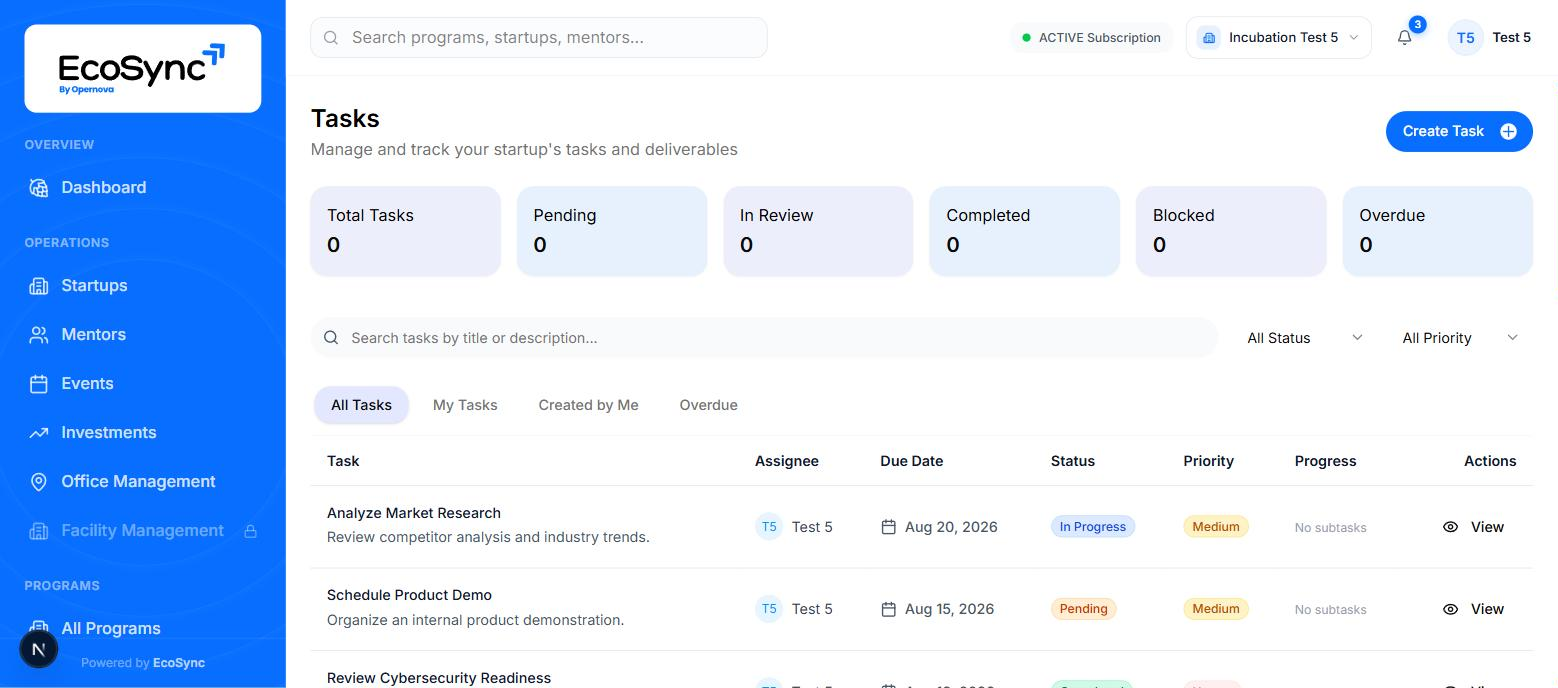Click the Office Management pin icon
Image resolution: width=1558 pixels, height=688 pixels.
point(39,482)
